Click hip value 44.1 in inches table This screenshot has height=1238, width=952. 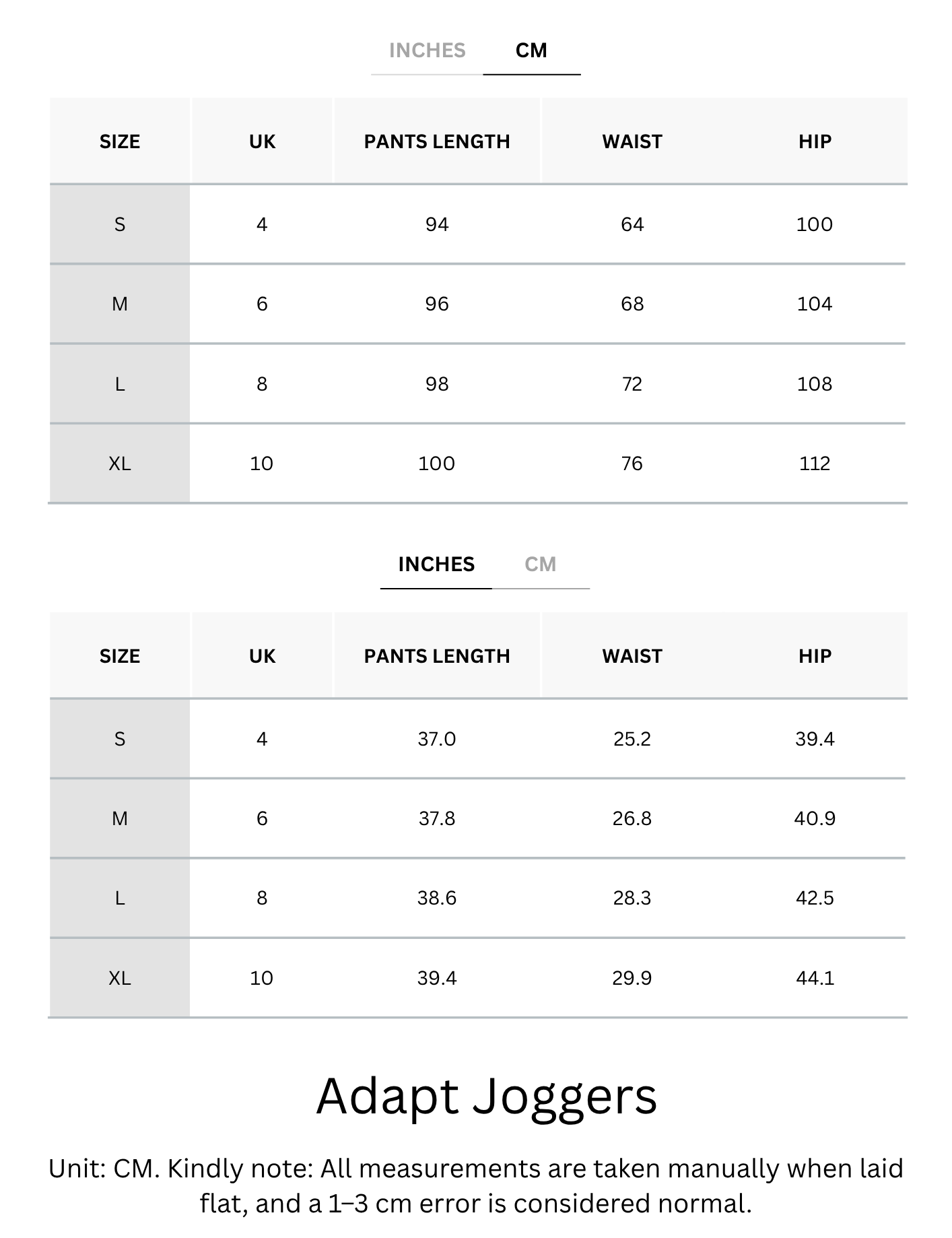815,978
